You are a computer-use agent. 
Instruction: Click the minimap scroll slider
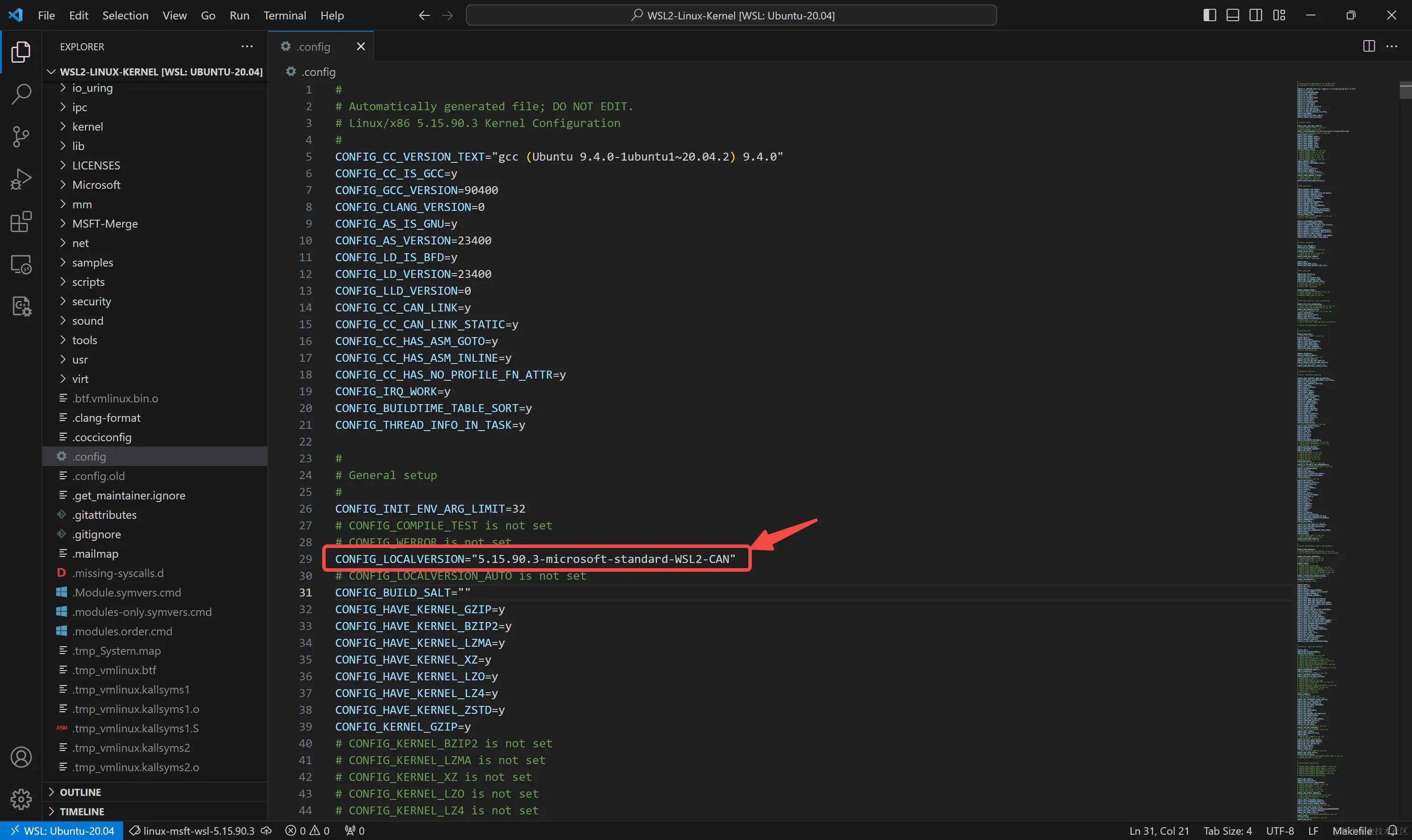pyautogui.click(x=1405, y=91)
